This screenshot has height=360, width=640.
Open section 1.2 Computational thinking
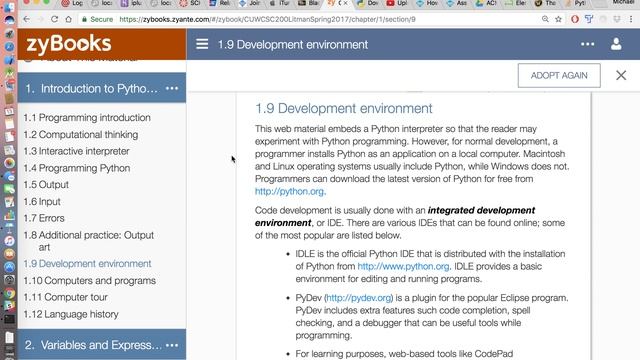click(80, 134)
